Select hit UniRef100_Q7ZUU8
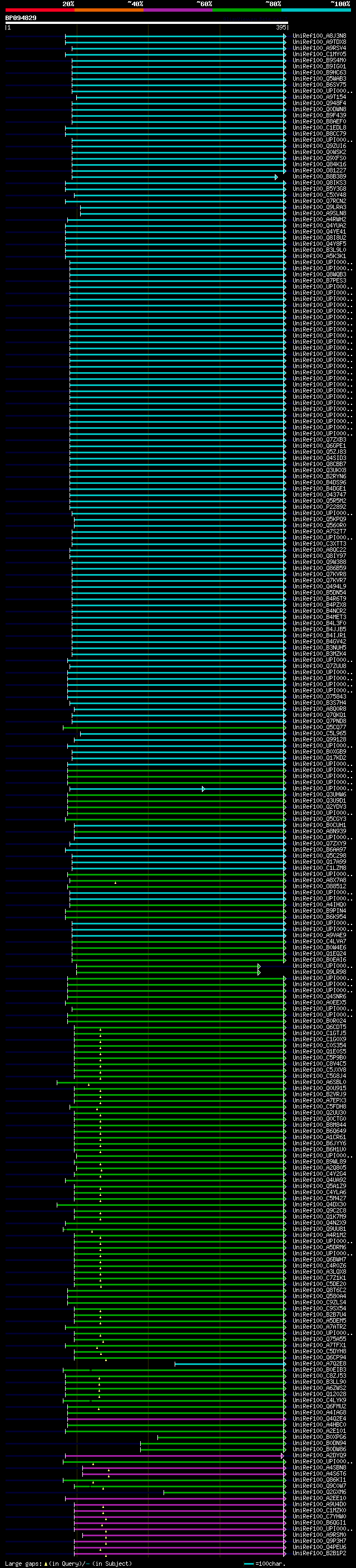 pyautogui.click(x=319, y=666)
